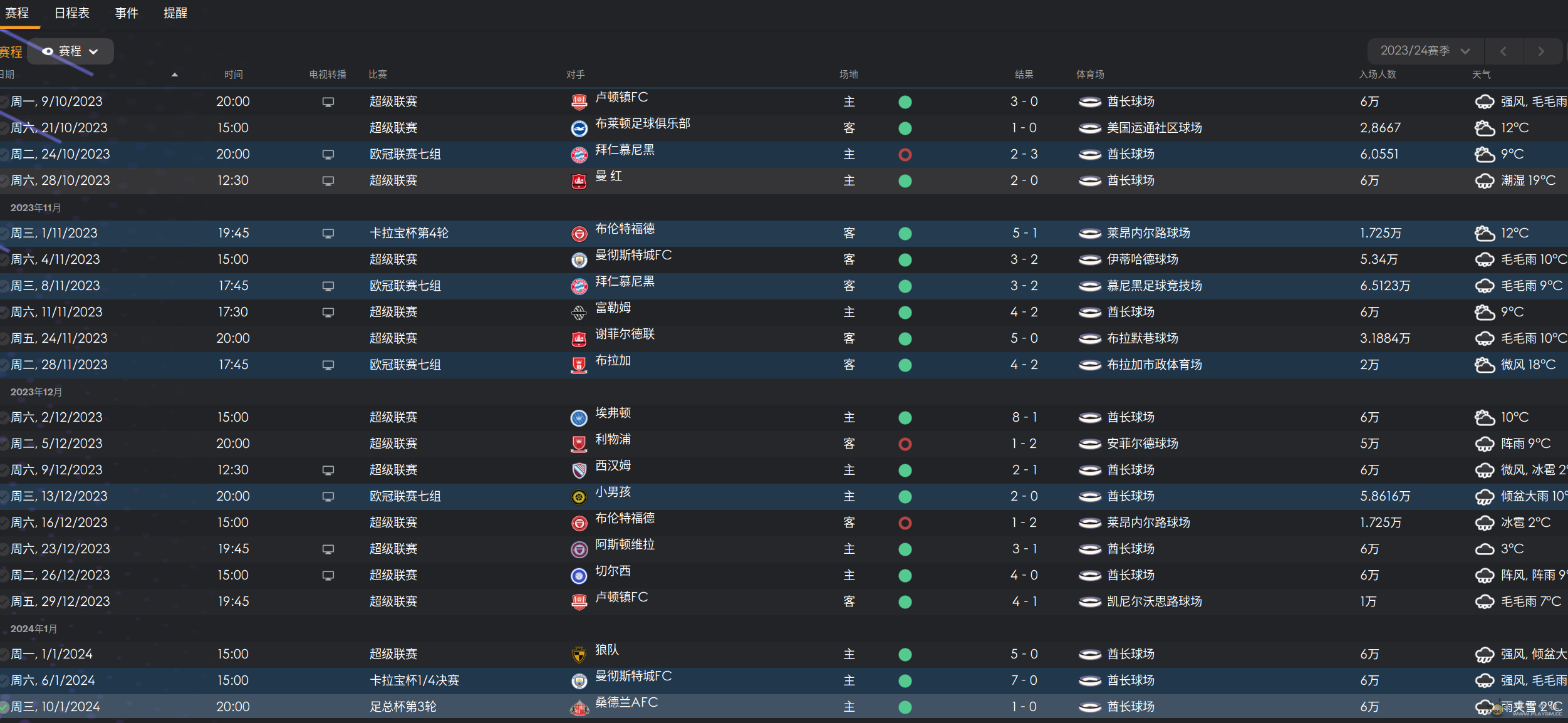1568x723 pixels.
Task: Click the Sunderland crest next to 桑德兰AFC
Action: coord(579,708)
